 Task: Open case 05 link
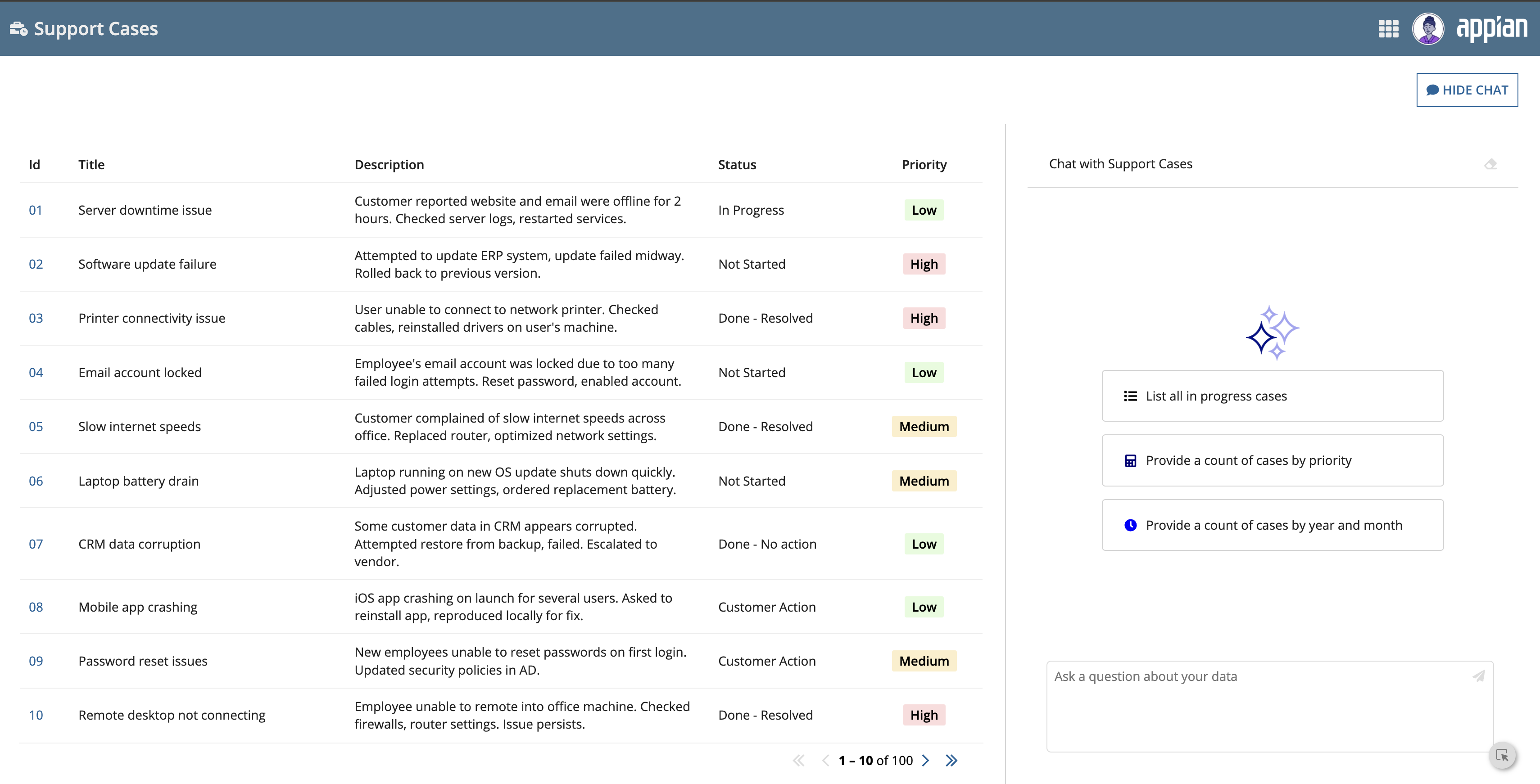36,427
